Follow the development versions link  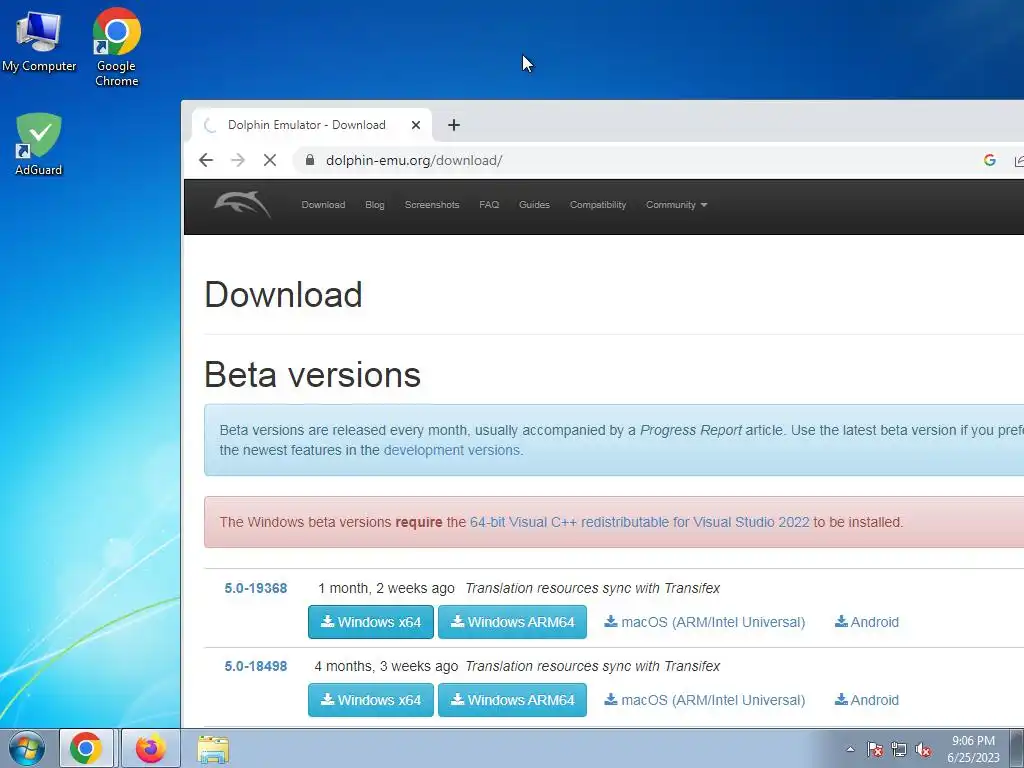point(452,450)
